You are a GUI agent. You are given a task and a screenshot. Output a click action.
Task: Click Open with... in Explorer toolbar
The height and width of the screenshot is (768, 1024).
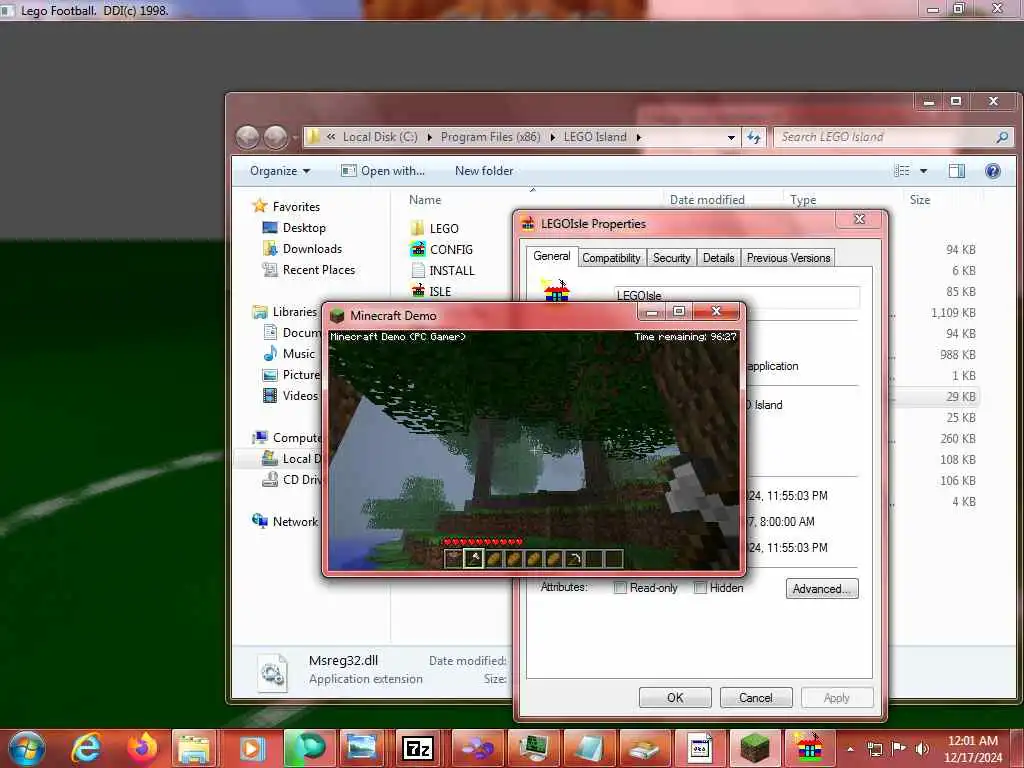click(x=383, y=171)
